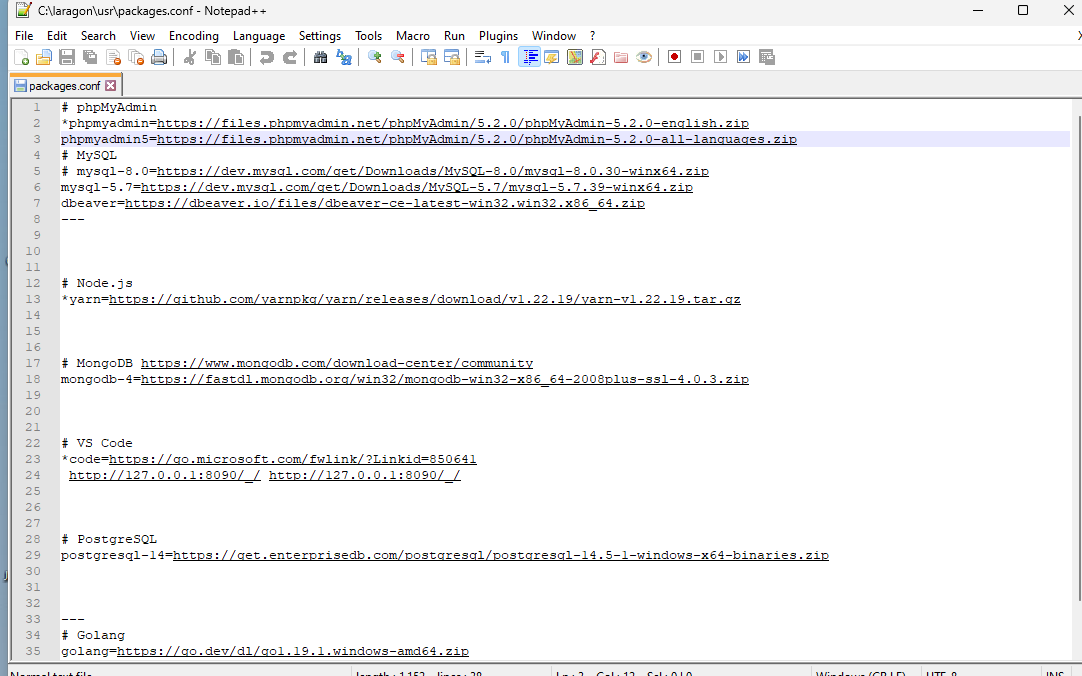Click the go1.19.1.windows-amd64.zip link

click(293, 651)
